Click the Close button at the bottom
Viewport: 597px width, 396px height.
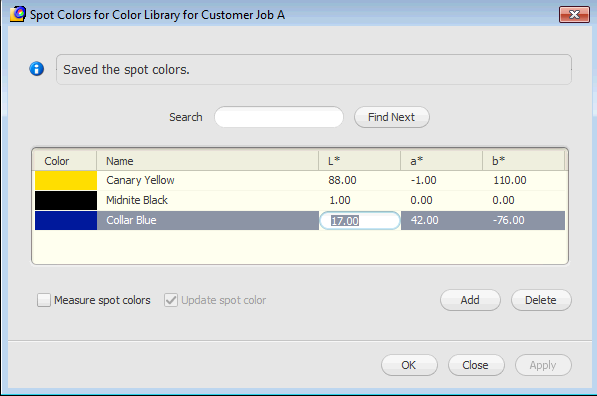476,365
